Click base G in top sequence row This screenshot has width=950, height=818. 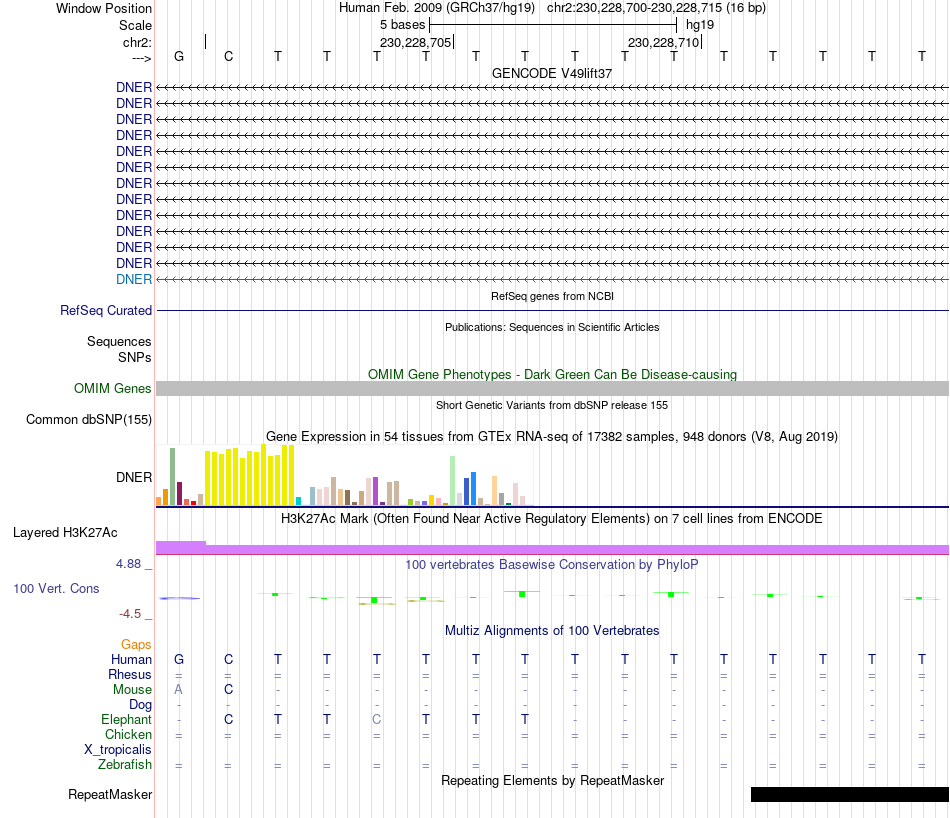pos(179,56)
